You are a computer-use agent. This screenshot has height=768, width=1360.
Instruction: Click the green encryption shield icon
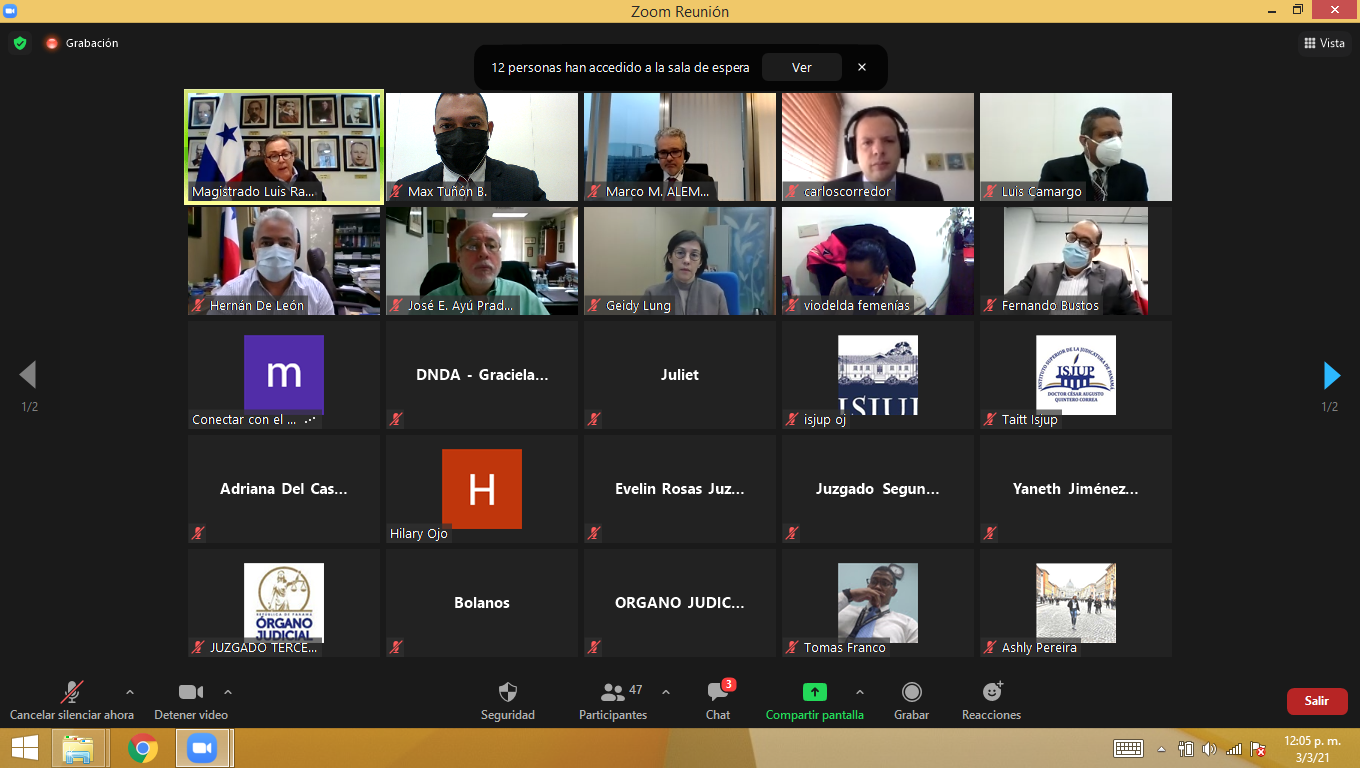click(x=19, y=43)
